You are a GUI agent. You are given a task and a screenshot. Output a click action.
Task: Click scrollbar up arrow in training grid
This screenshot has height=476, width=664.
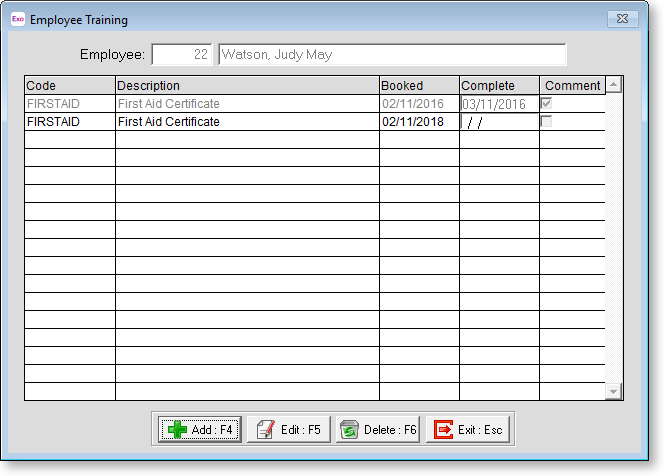pos(614,86)
